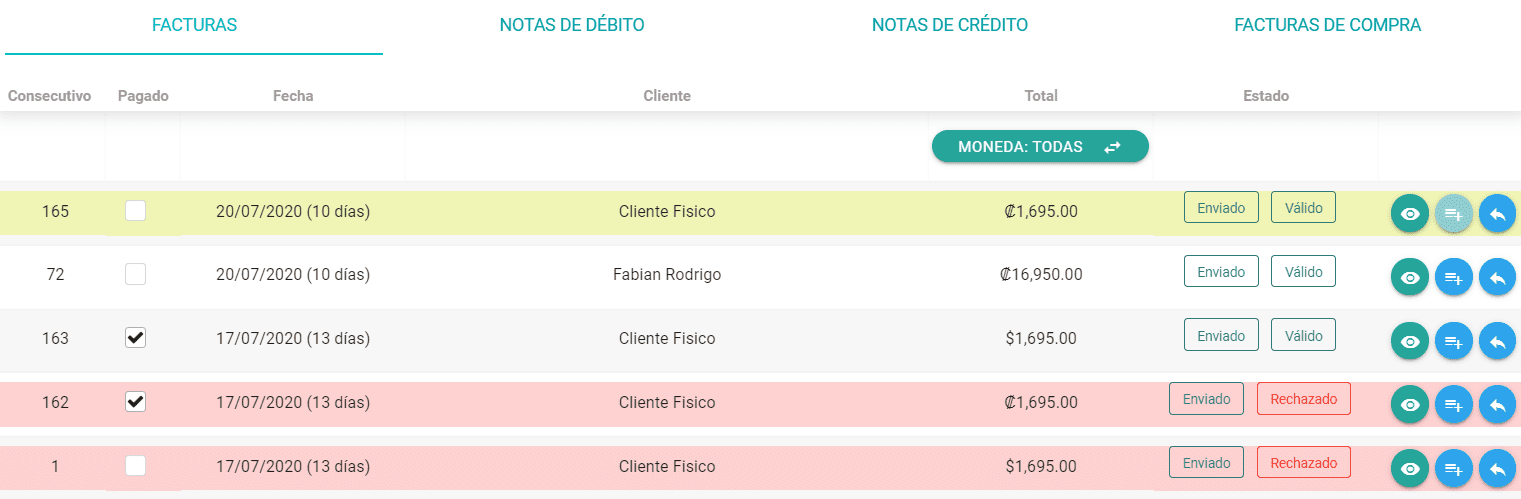Click the reply arrow icon for invoice 163
This screenshot has height=499, width=1521.
1497,341
